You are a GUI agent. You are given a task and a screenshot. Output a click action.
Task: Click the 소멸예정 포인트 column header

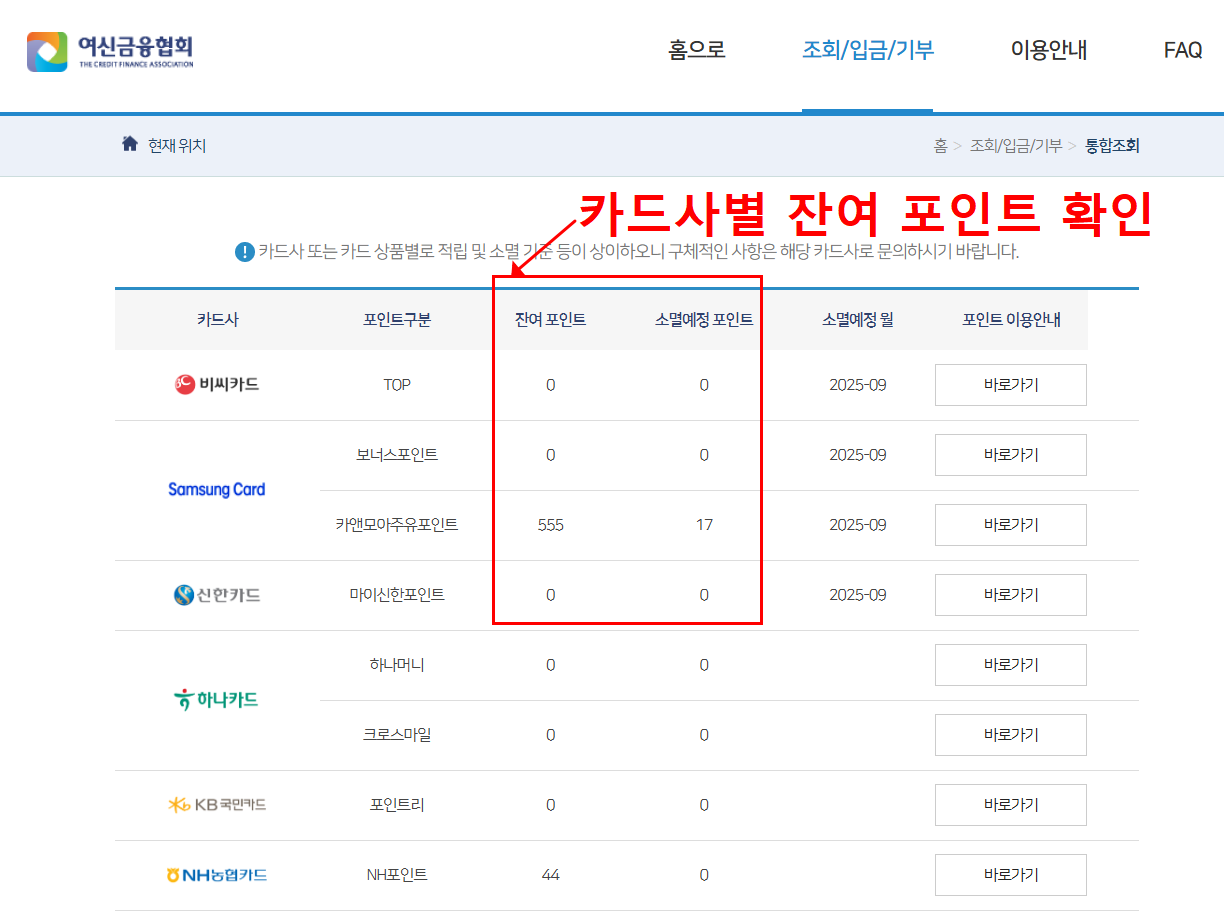[704, 320]
